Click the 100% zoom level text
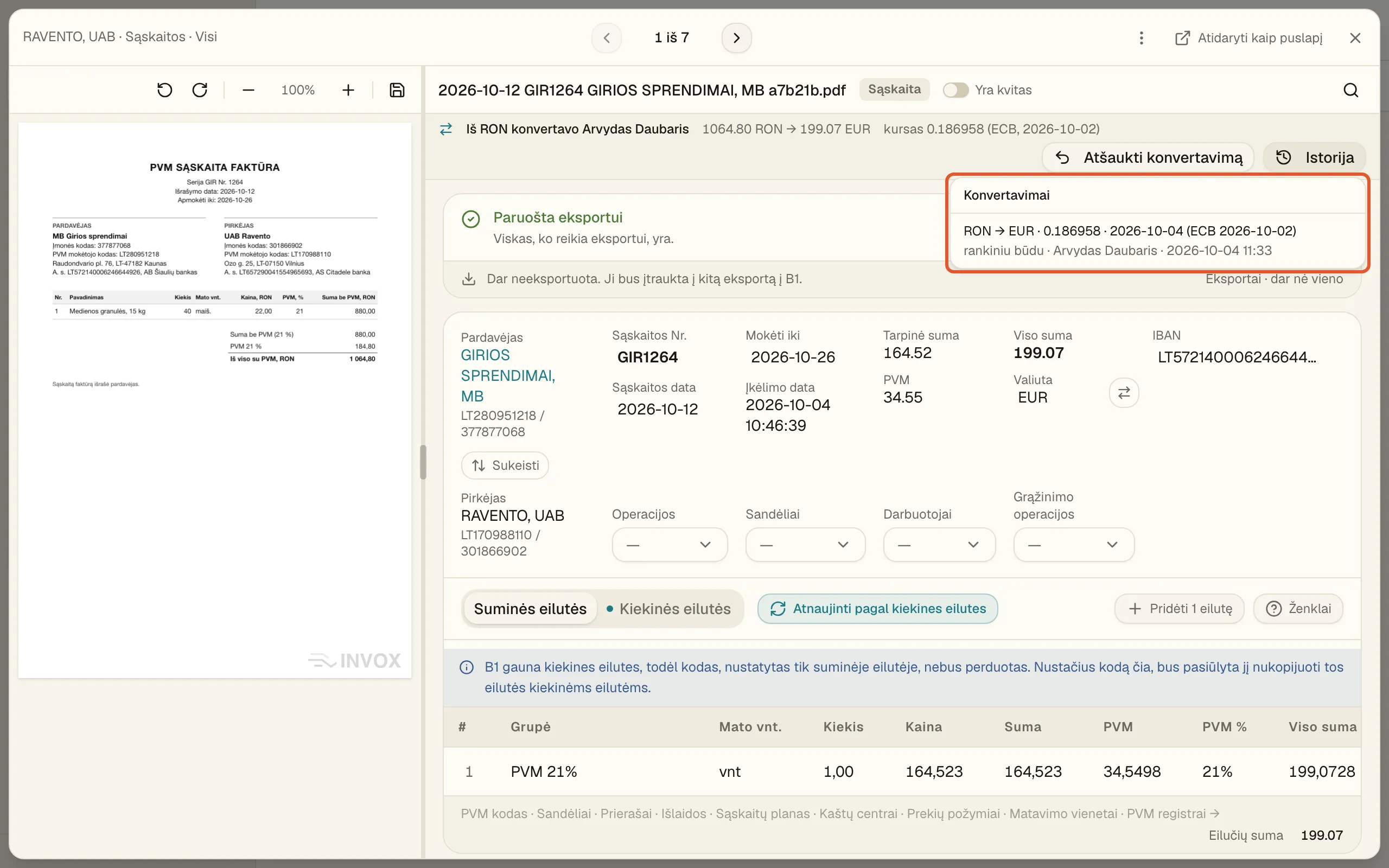The width and height of the screenshot is (1389, 868). 298,90
